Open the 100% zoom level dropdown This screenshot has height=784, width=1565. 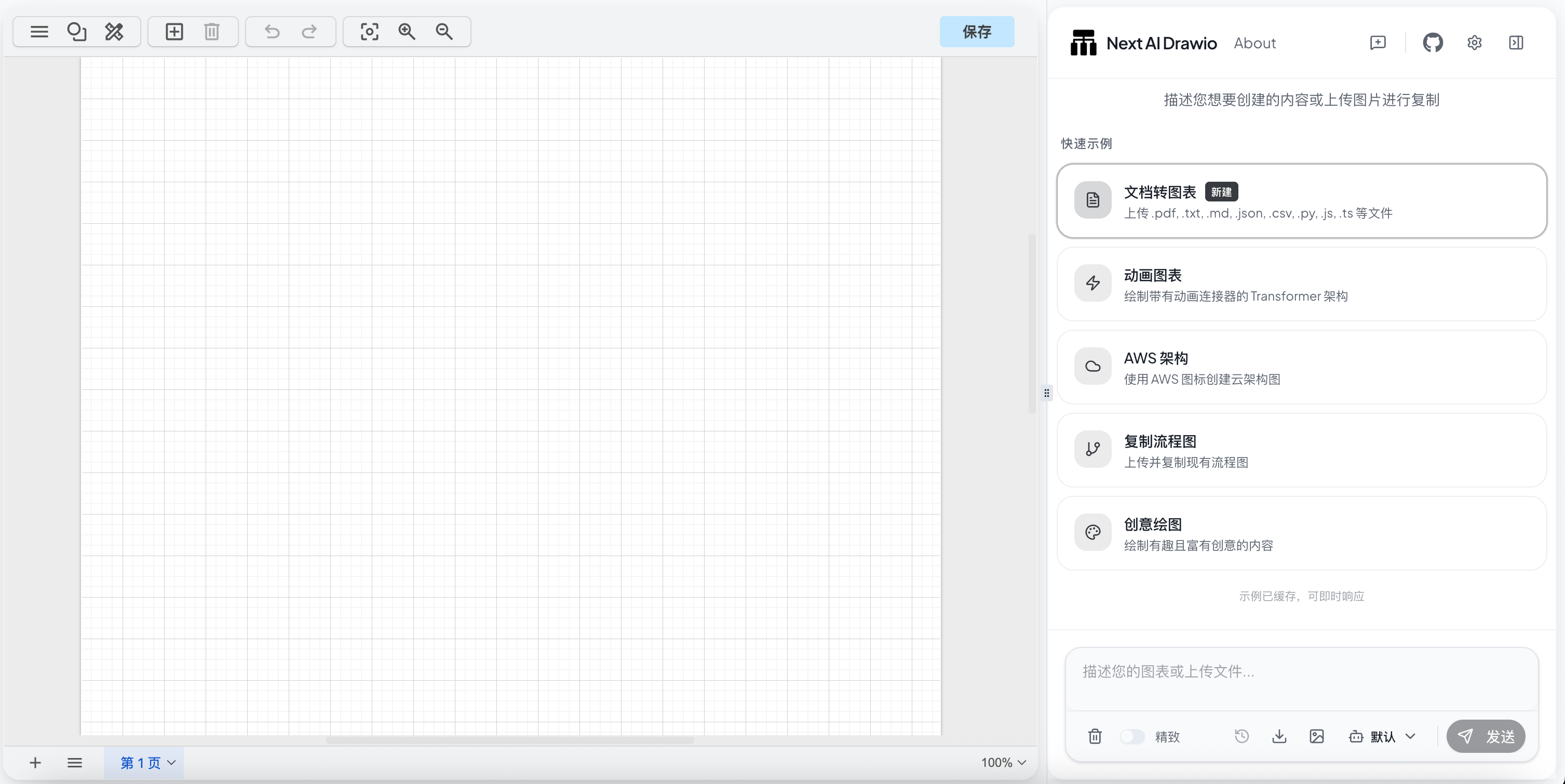click(x=1003, y=763)
